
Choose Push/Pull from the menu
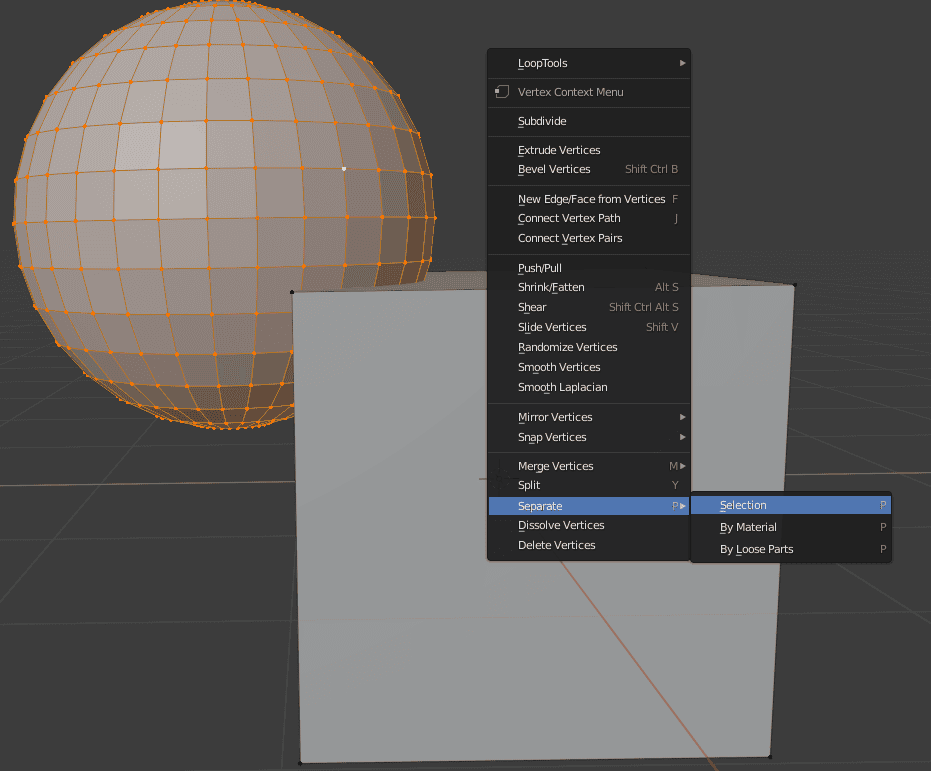click(540, 267)
